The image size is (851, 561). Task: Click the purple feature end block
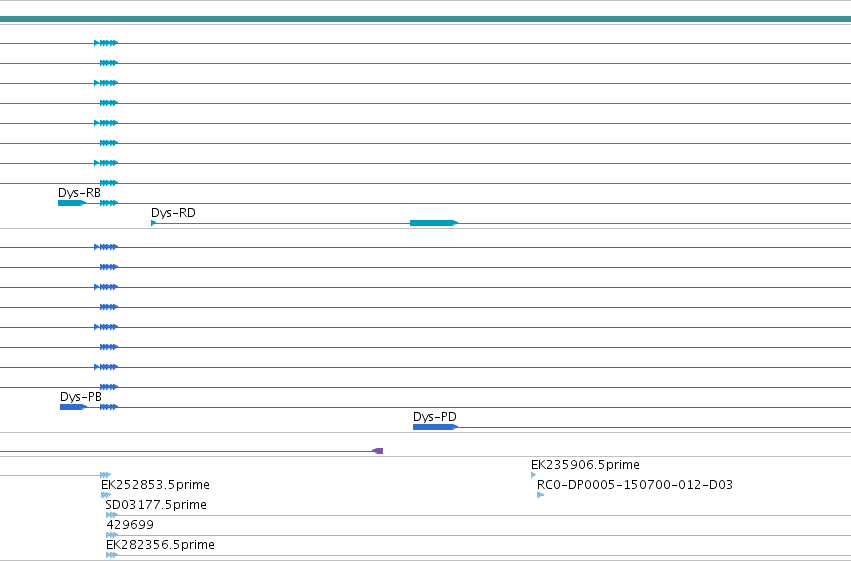pos(378,451)
